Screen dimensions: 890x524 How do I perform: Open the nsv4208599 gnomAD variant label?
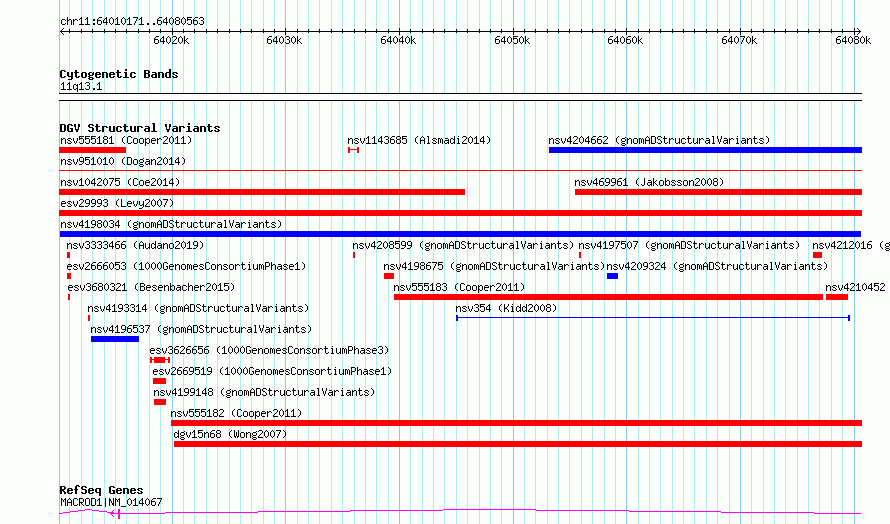pos(463,245)
